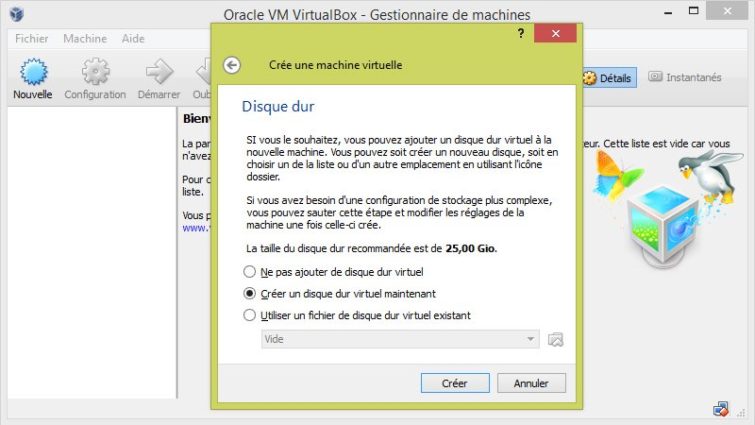This screenshot has width=755, height=425.
Task: Open the Configuration gear icon
Action: (x=95, y=72)
